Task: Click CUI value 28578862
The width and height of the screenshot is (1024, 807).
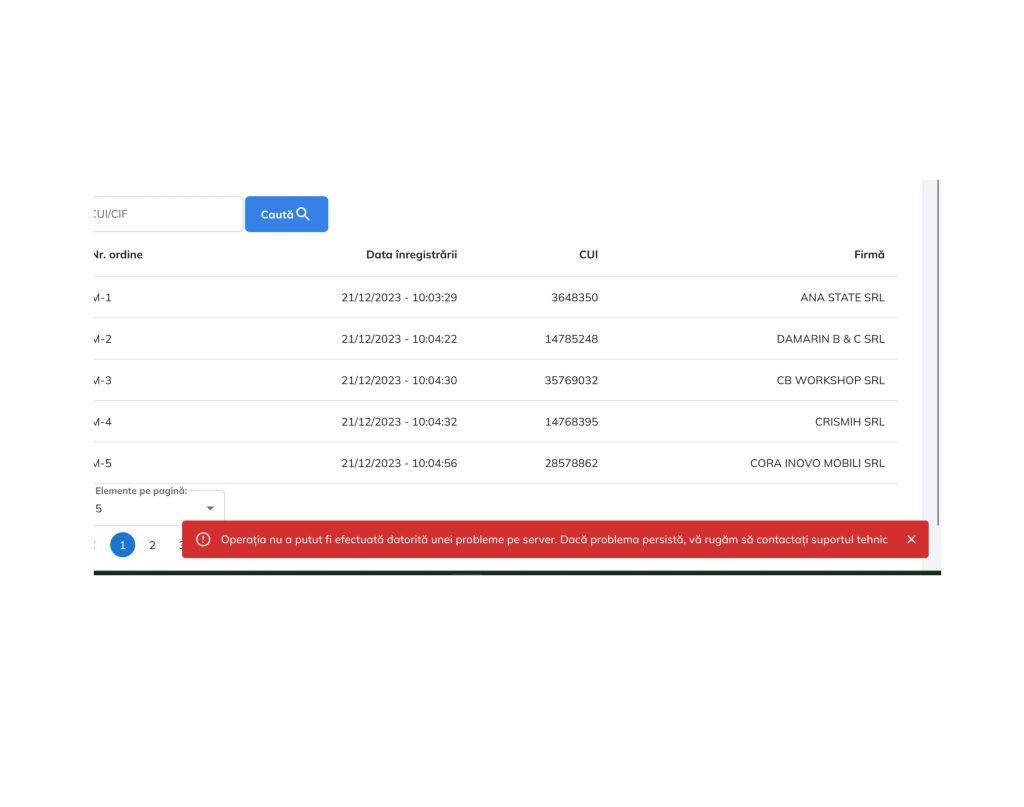Action: (x=571, y=464)
